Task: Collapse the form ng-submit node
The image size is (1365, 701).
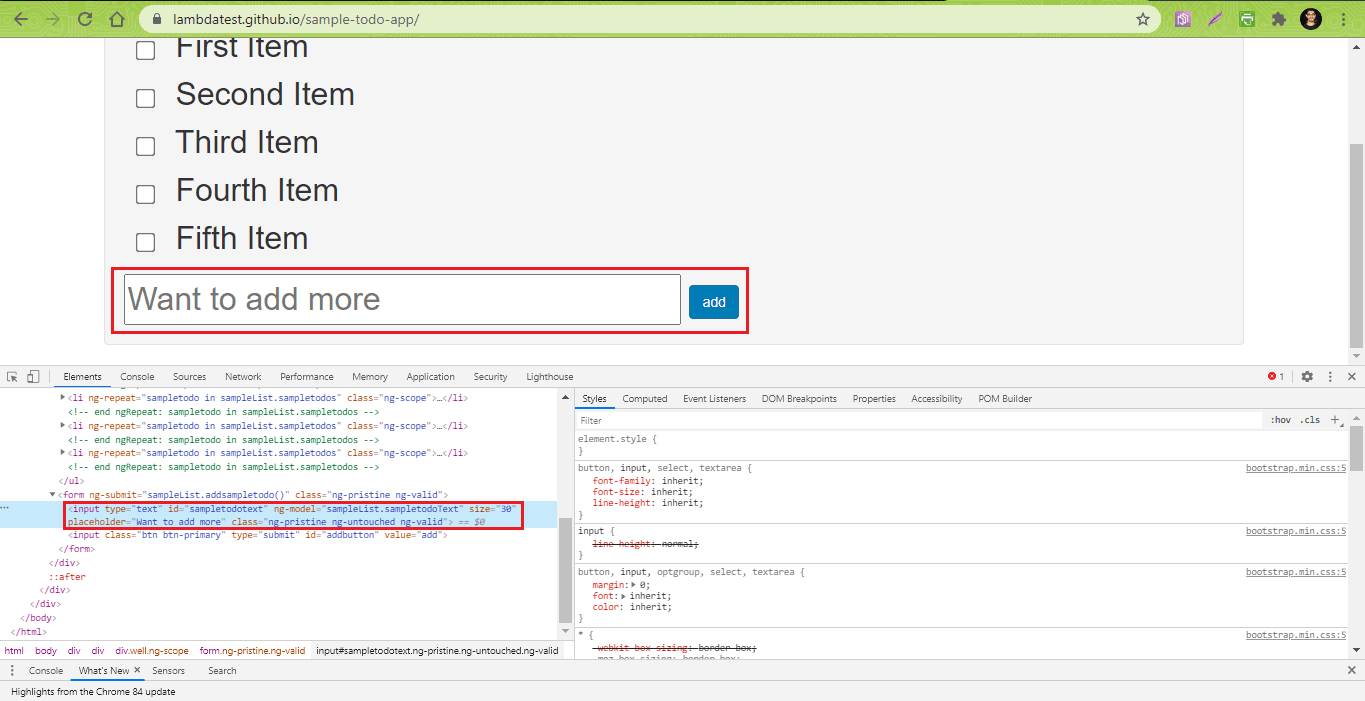Action: (x=53, y=495)
